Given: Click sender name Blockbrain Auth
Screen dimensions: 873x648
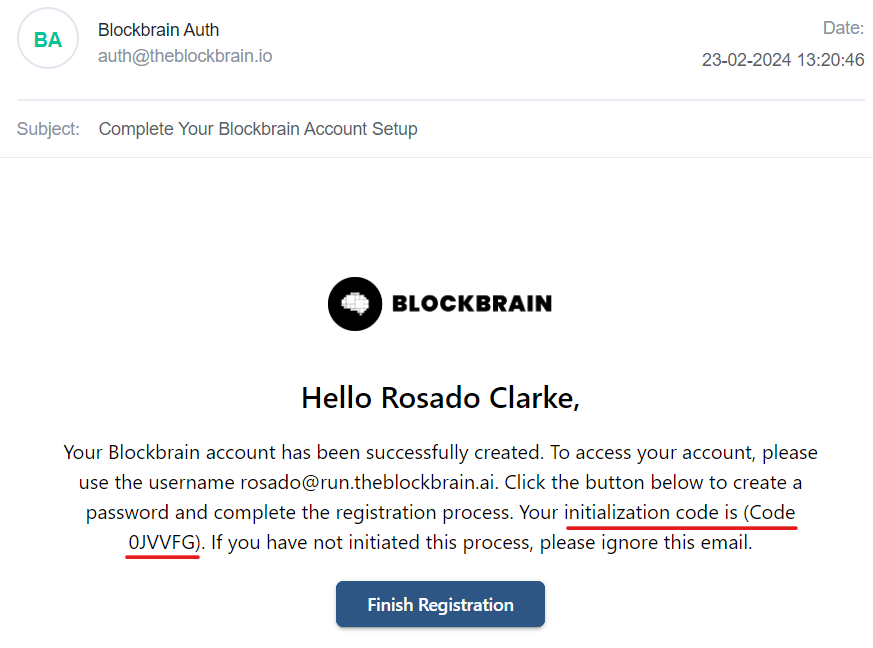Looking at the screenshot, I should (158, 30).
